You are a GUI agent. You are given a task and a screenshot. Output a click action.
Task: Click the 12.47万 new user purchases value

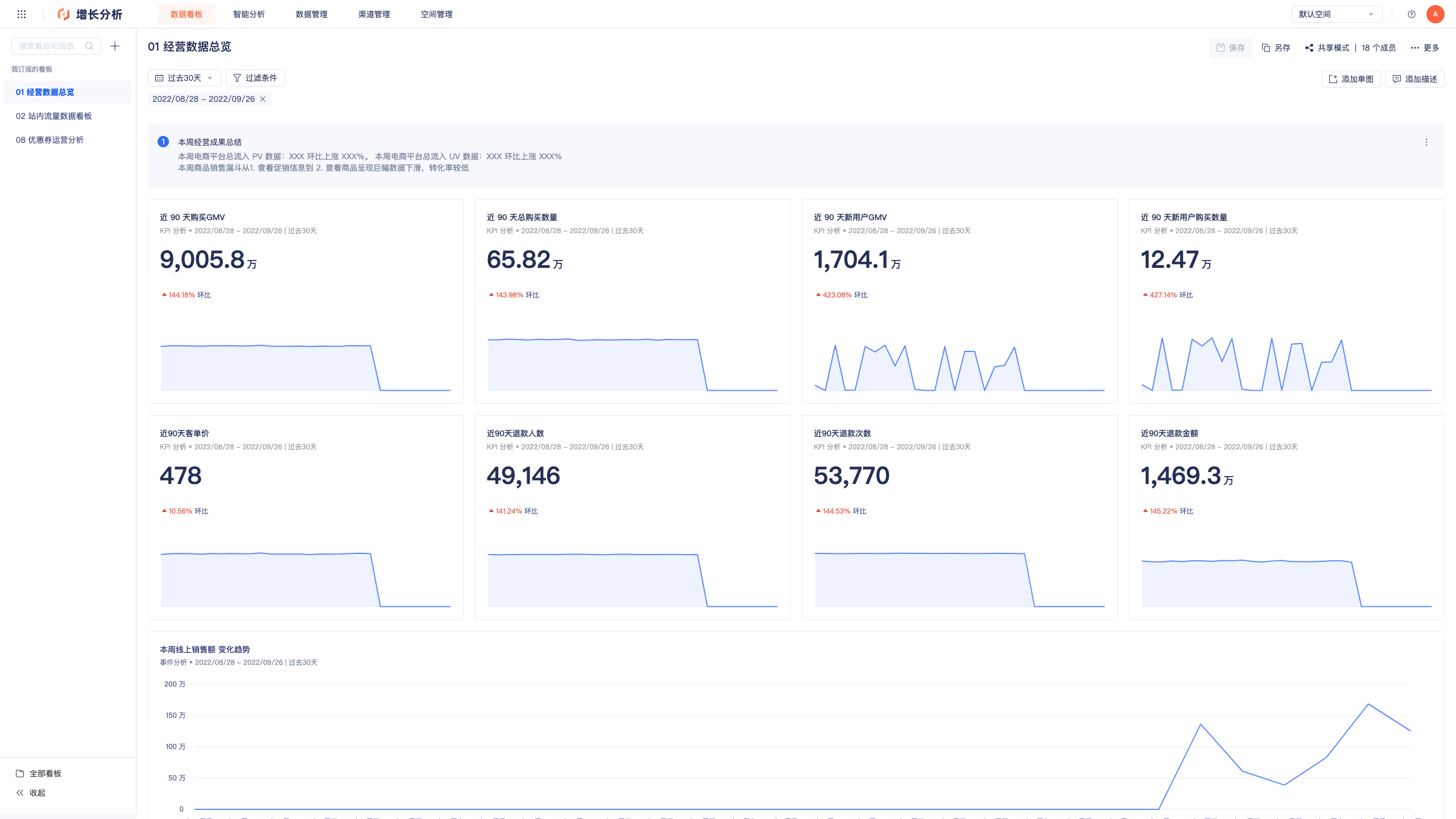(1176, 260)
